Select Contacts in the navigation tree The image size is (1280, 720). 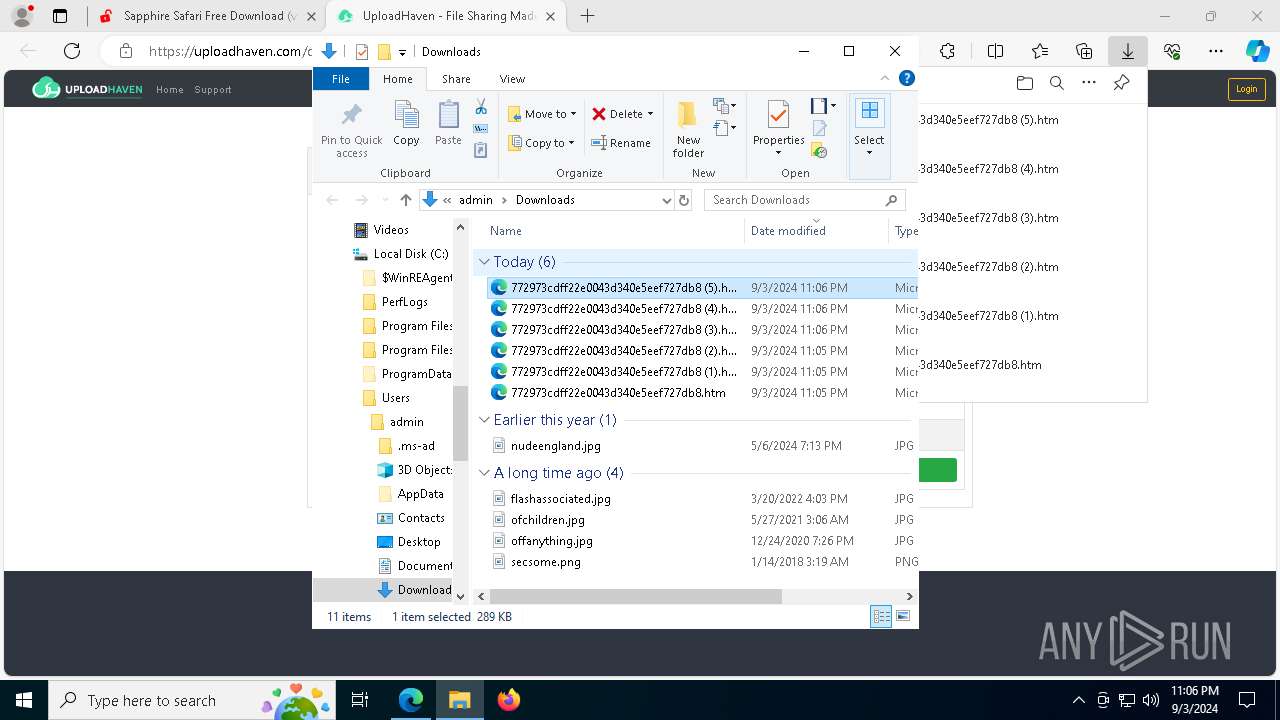pyautogui.click(x=420, y=518)
